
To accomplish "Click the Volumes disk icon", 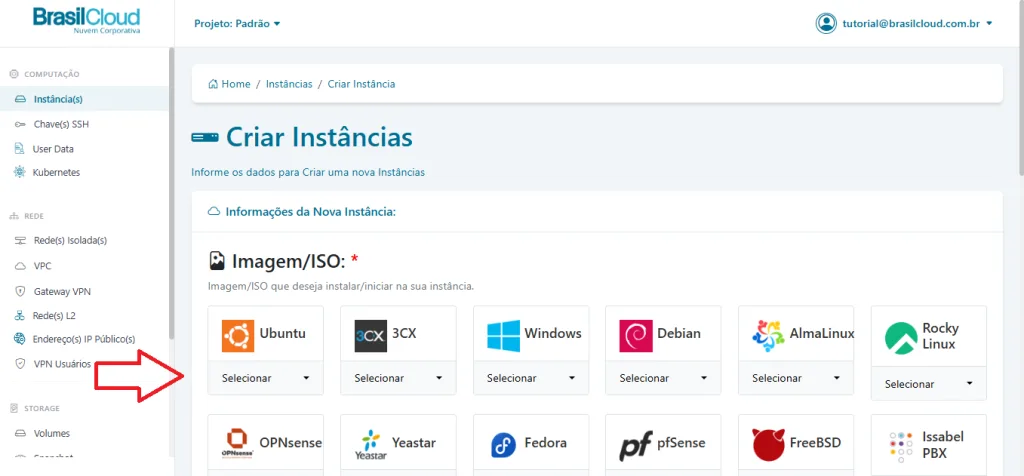I will [20, 433].
